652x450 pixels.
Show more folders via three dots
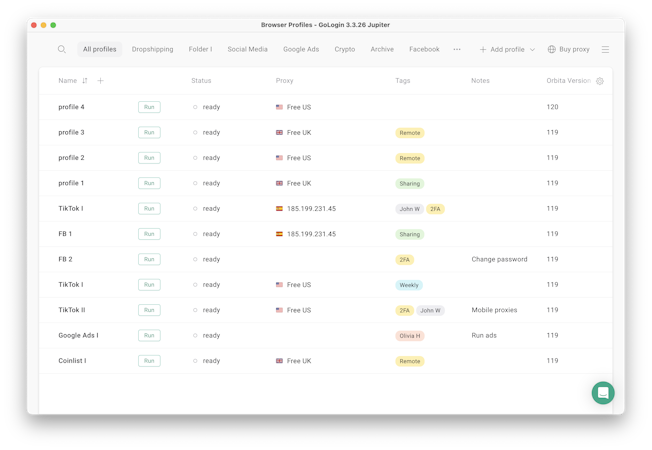tap(457, 49)
